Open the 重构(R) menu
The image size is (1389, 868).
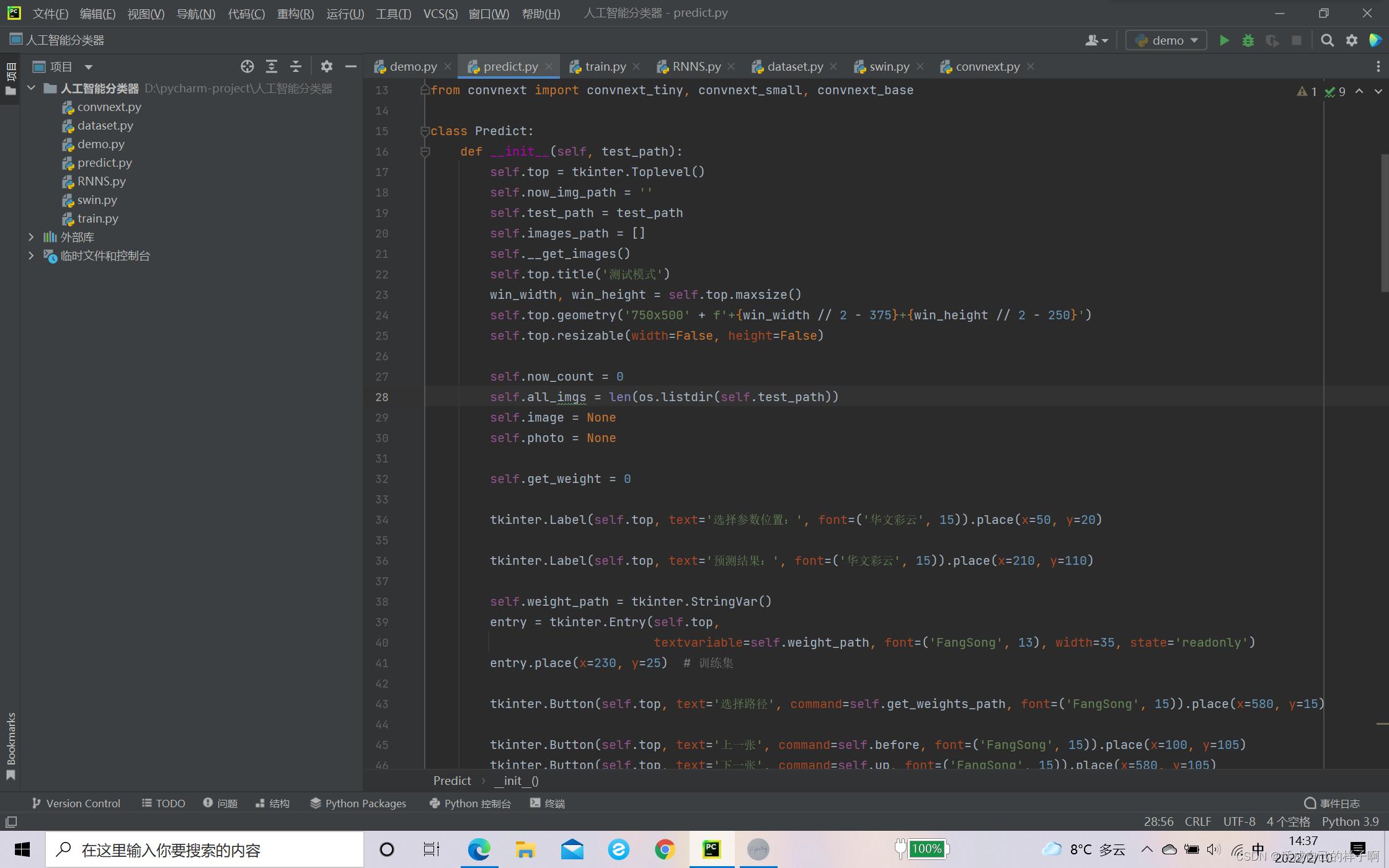[295, 13]
